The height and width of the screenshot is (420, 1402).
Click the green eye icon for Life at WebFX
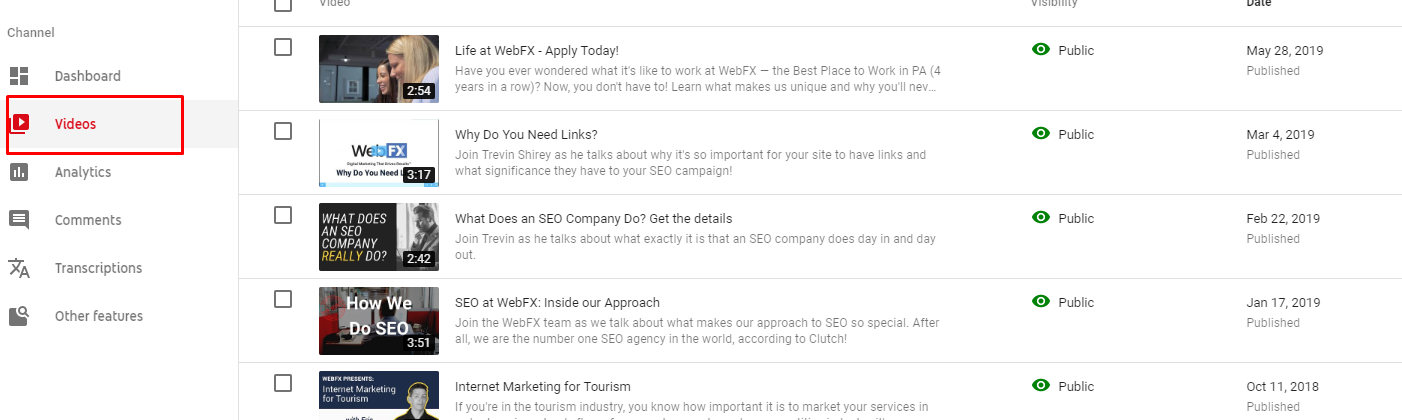1041,50
